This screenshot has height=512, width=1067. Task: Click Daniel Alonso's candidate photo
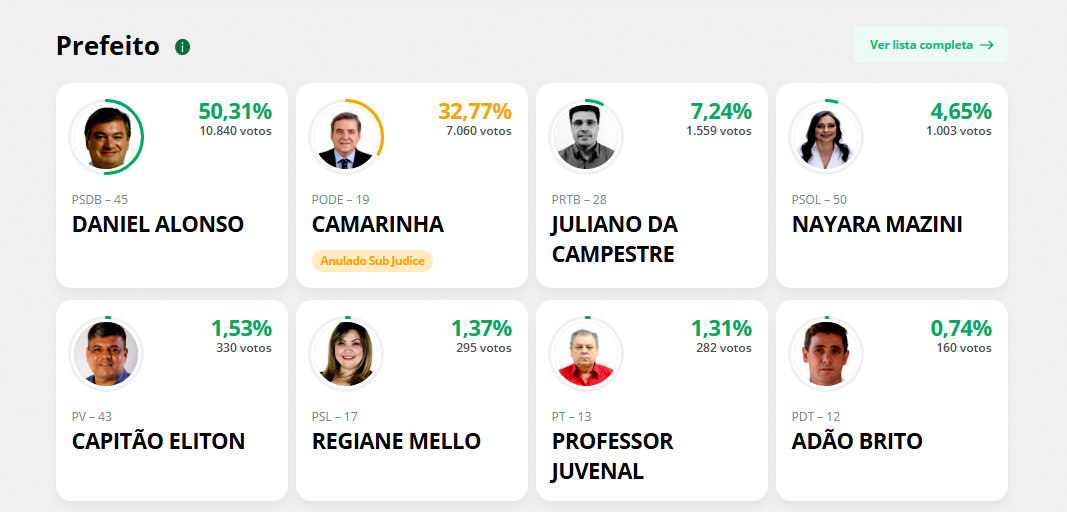pos(106,136)
